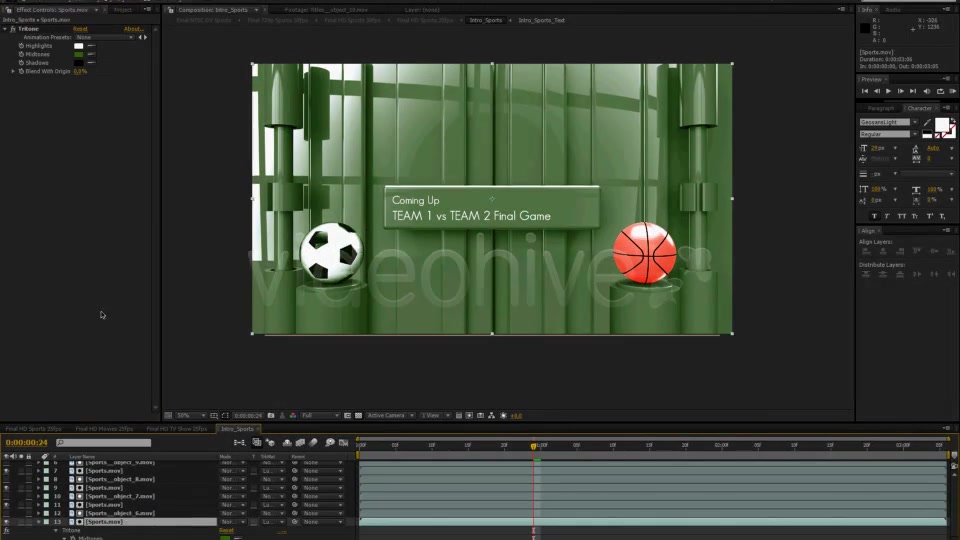The width and height of the screenshot is (960, 540).
Task: Reset the Tritone effect in Effect Controls
Action: pyautogui.click(x=80, y=29)
